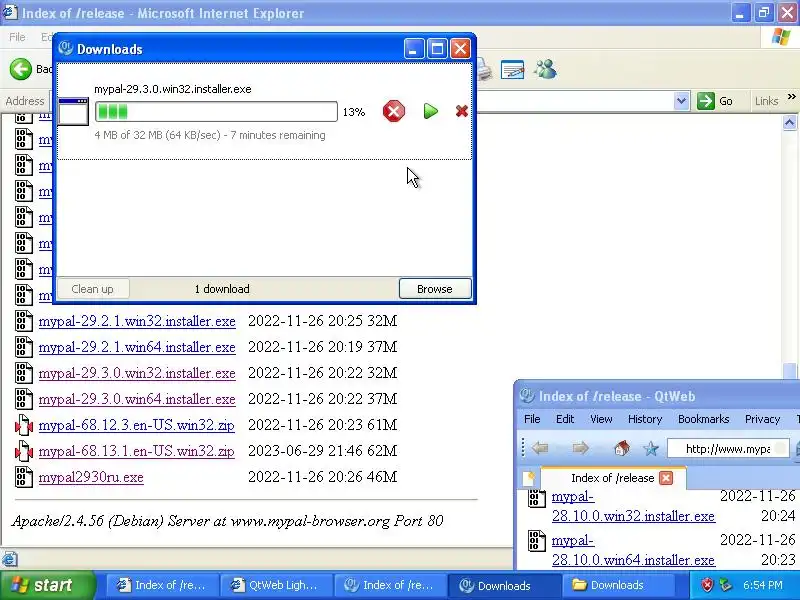Open mypal-28.10.0.win64.installer.exe link in QtWeb

coord(633,550)
